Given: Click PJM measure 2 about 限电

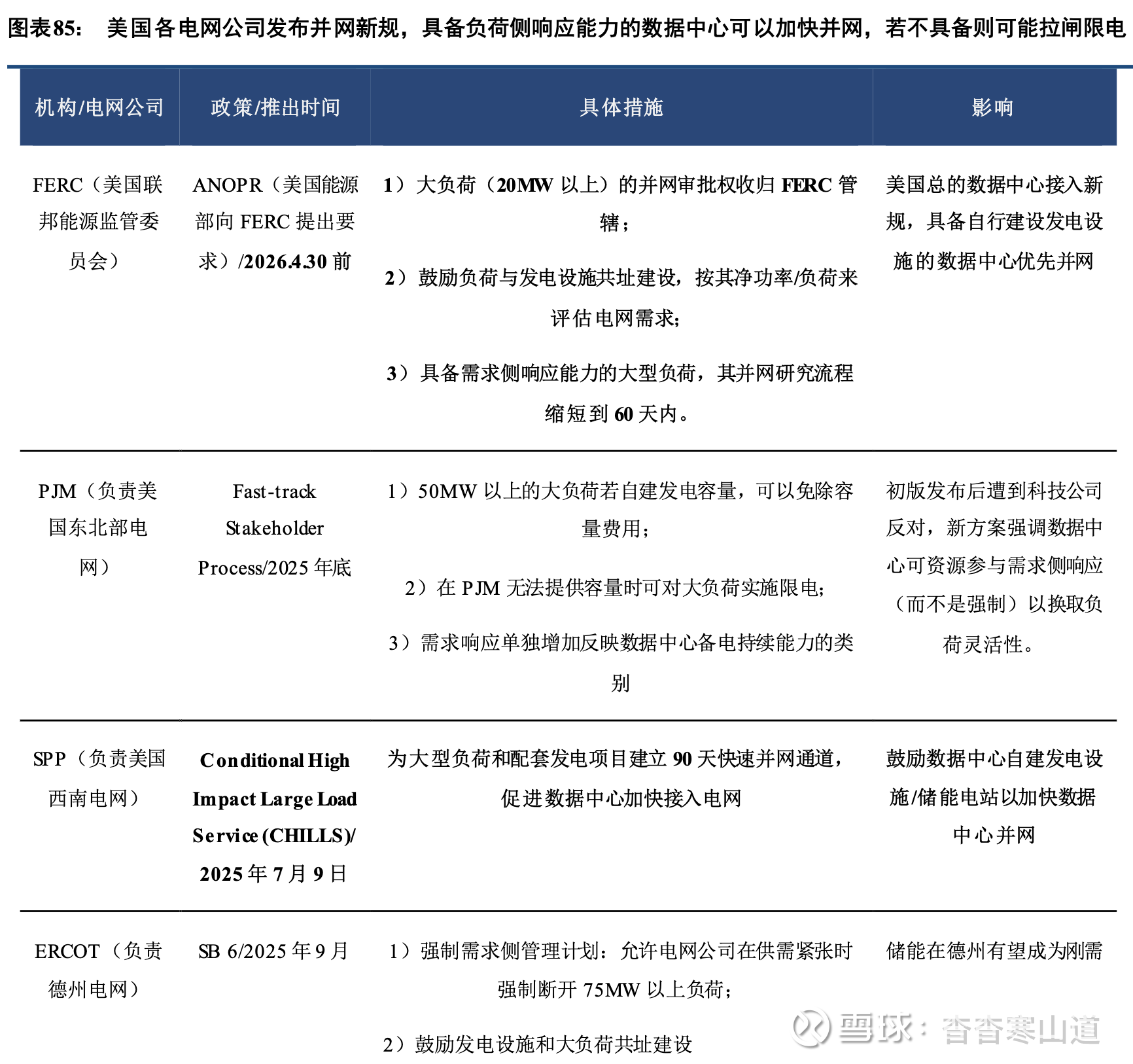Looking at the screenshot, I should [x=615, y=588].
